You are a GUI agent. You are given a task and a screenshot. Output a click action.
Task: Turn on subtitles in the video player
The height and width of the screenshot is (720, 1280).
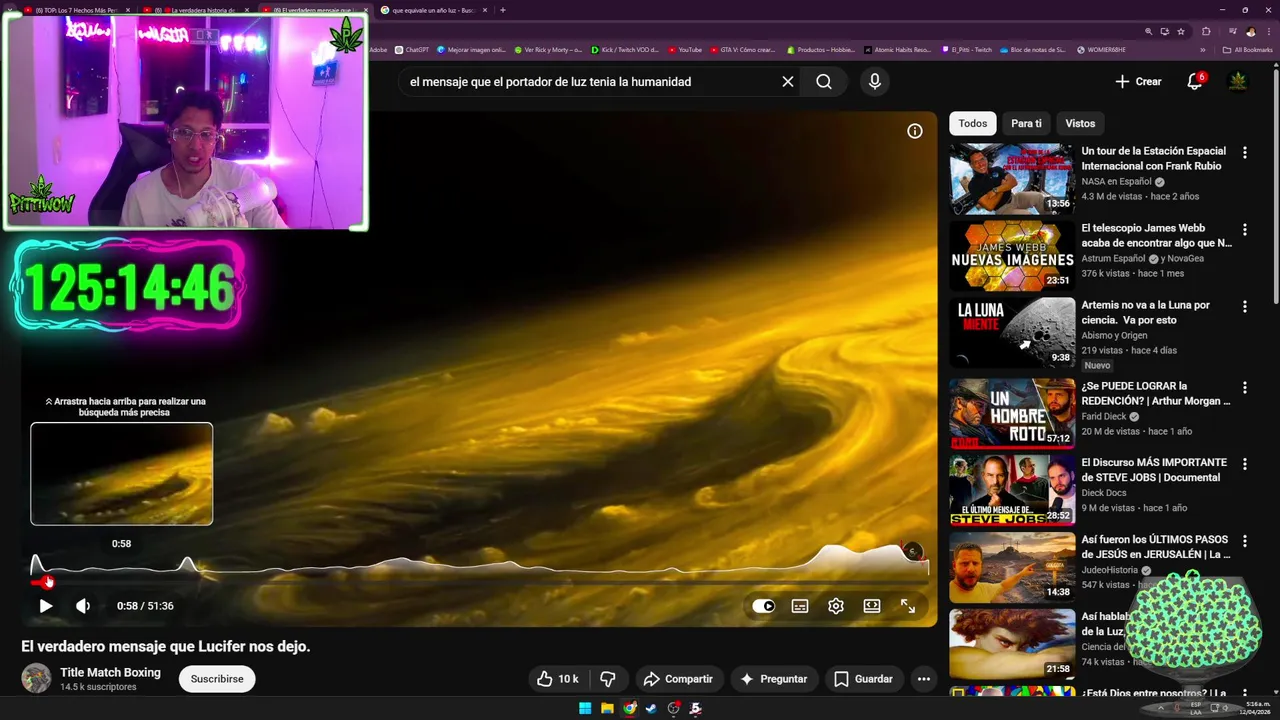(x=800, y=606)
